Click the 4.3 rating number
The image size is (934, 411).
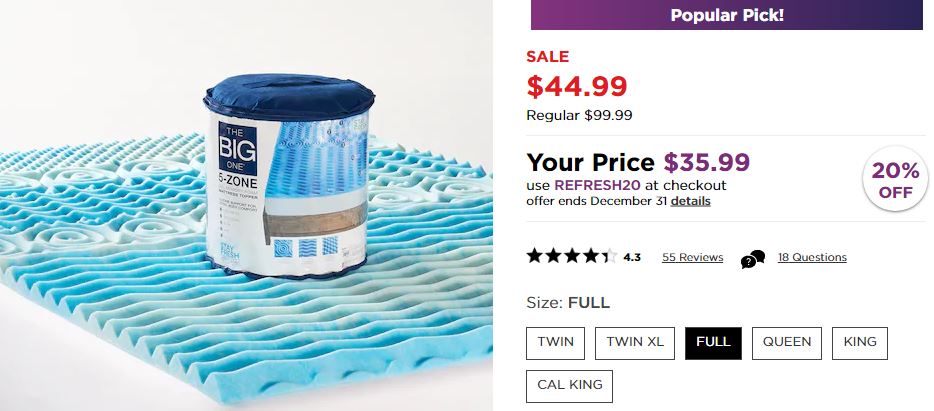(x=632, y=257)
